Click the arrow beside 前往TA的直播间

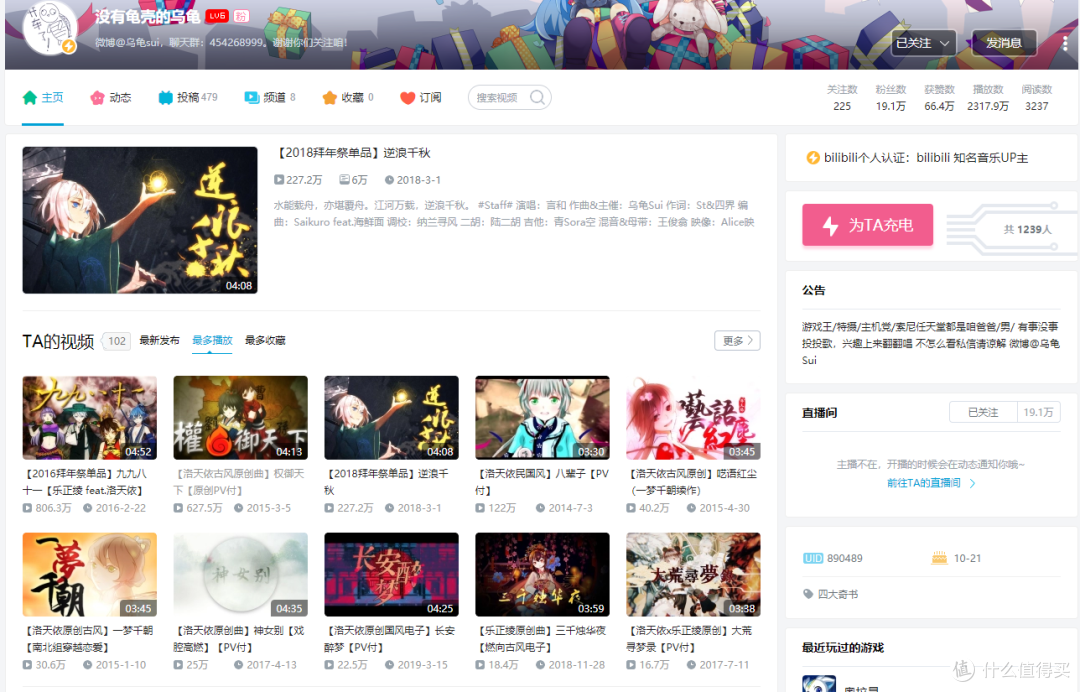pos(973,483)
